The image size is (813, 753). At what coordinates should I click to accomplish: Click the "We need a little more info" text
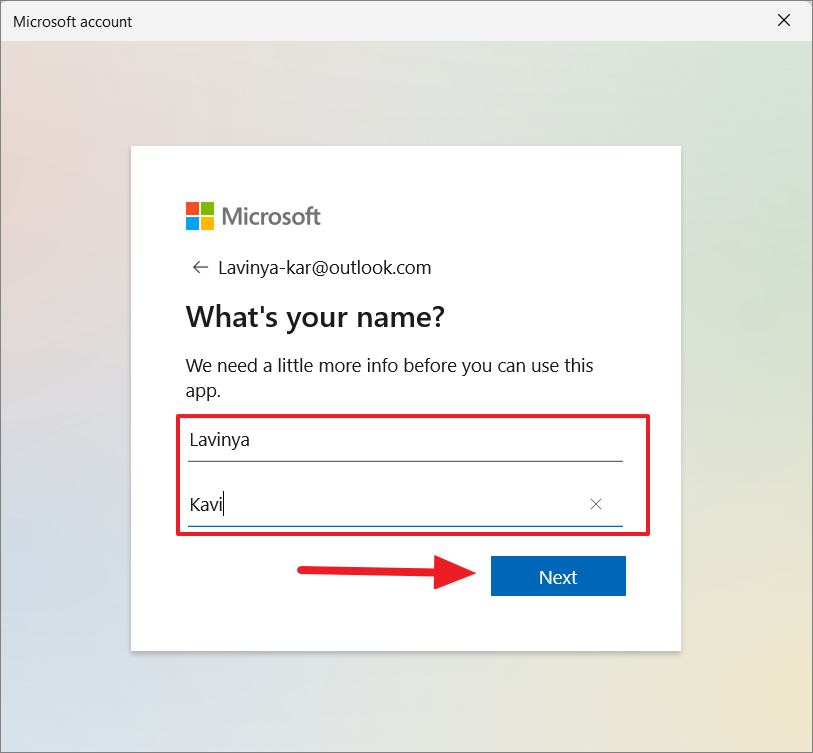389,378
